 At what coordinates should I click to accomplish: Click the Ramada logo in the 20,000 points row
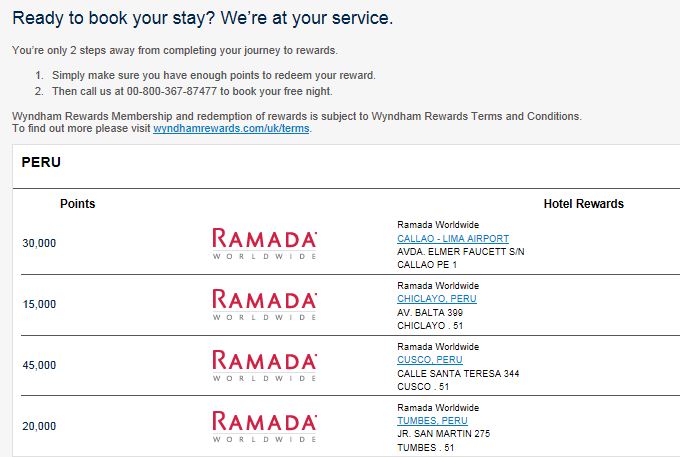(265, 427)
